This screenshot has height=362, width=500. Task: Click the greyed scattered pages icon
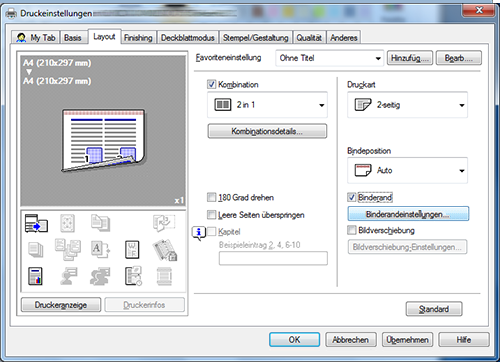click(68, 249)
